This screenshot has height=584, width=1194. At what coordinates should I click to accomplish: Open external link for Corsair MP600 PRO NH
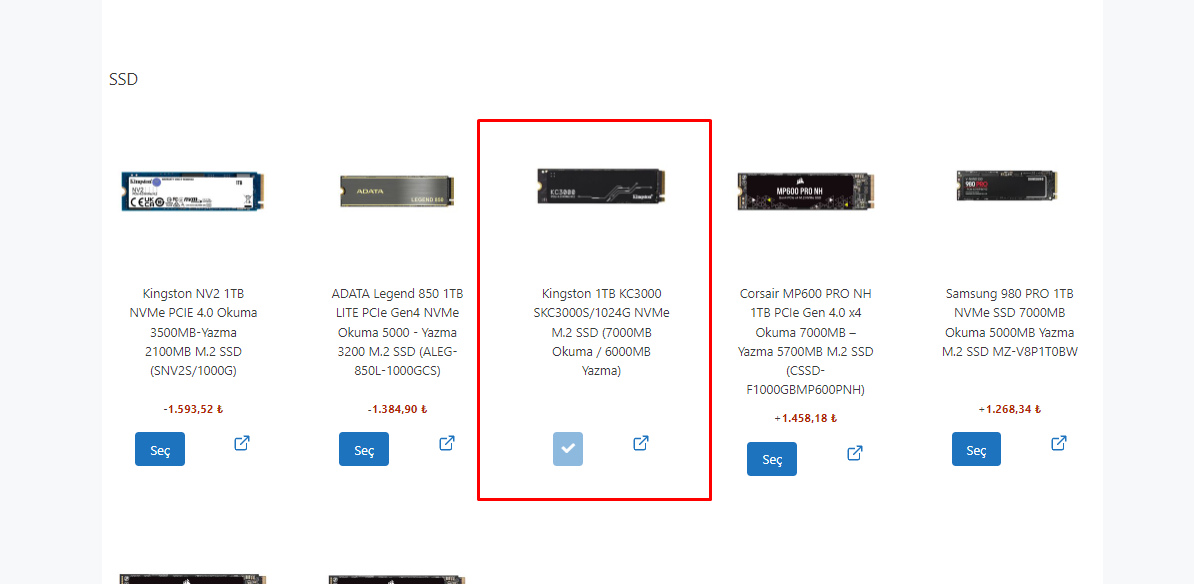(x=855, y=452)
